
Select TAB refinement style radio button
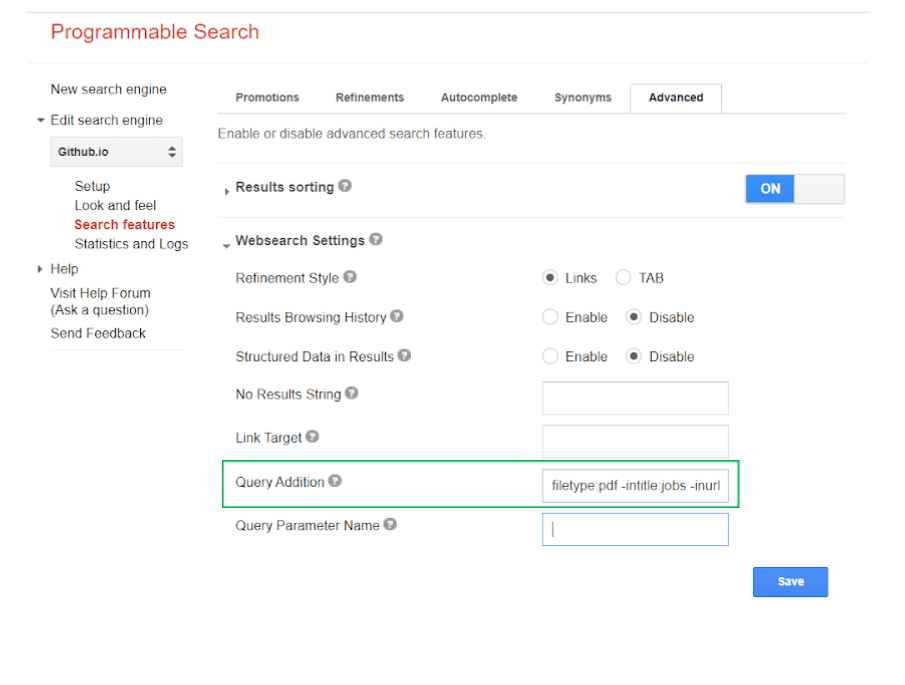pyautogui.click(x=623, y=278)
